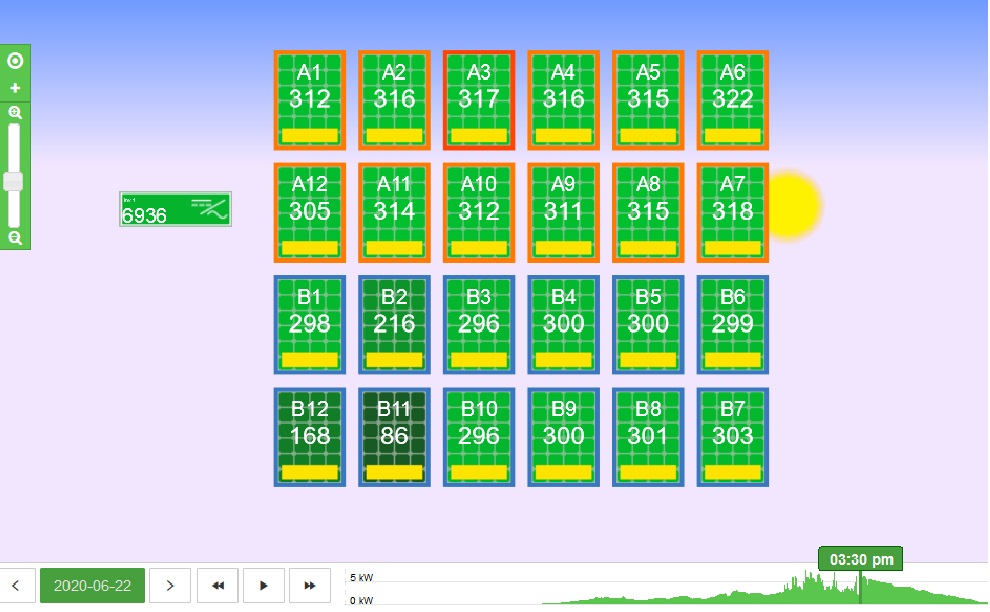
Task: Click the 03:30 pm timeline marker
Action: click(x=860, y=558)
